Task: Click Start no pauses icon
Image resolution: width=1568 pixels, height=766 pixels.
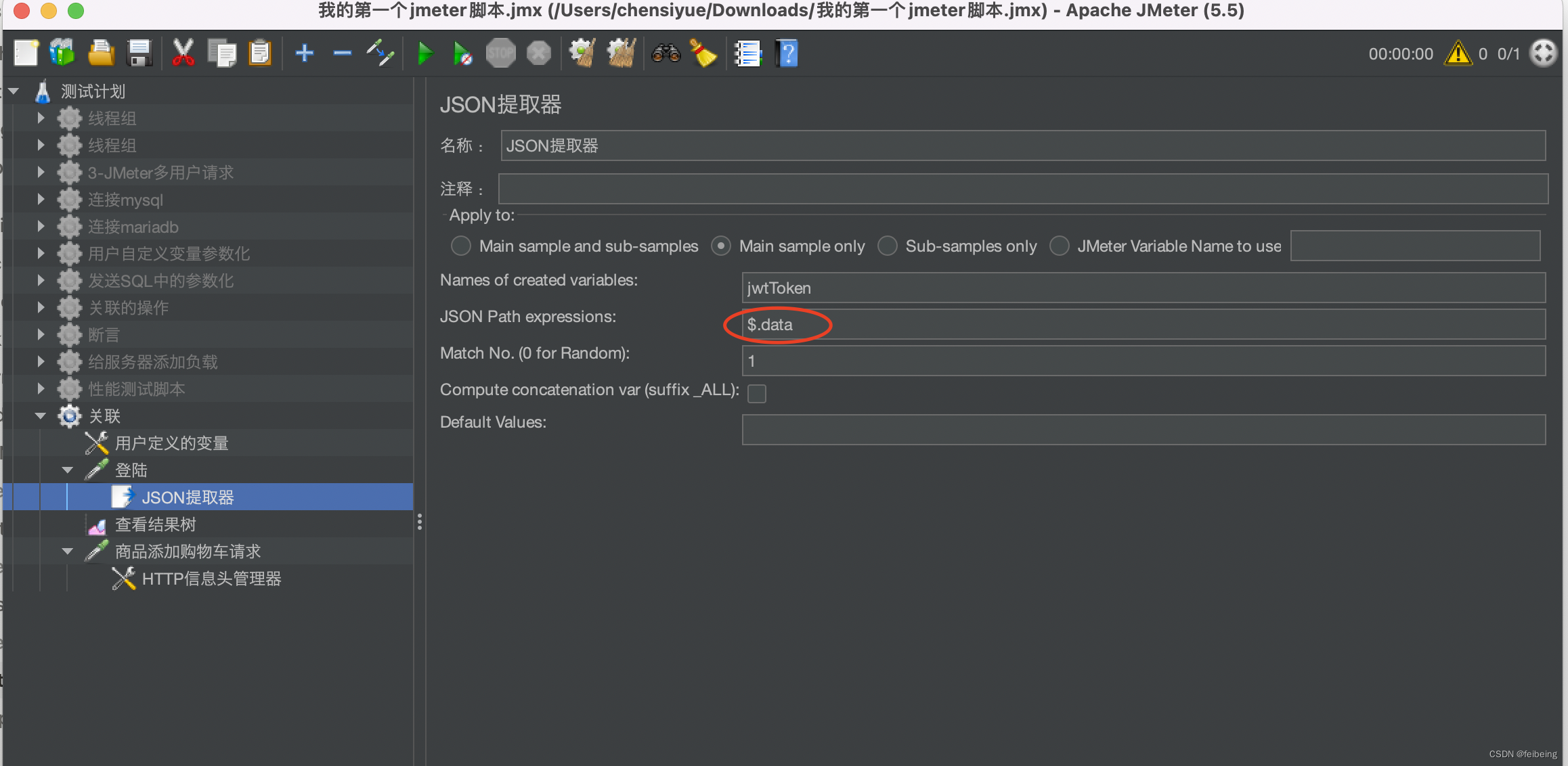Action: (x=462, y=53)
